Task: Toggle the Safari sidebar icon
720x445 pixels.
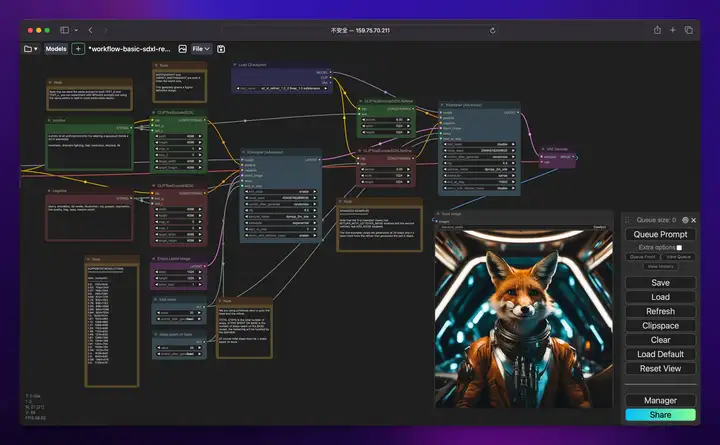Action: [x=64, y=30]
